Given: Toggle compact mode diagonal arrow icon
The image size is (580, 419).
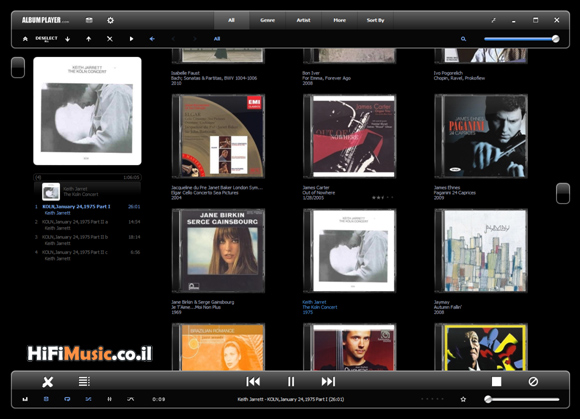Looking at the screenshot, I should tap(493, 20).
